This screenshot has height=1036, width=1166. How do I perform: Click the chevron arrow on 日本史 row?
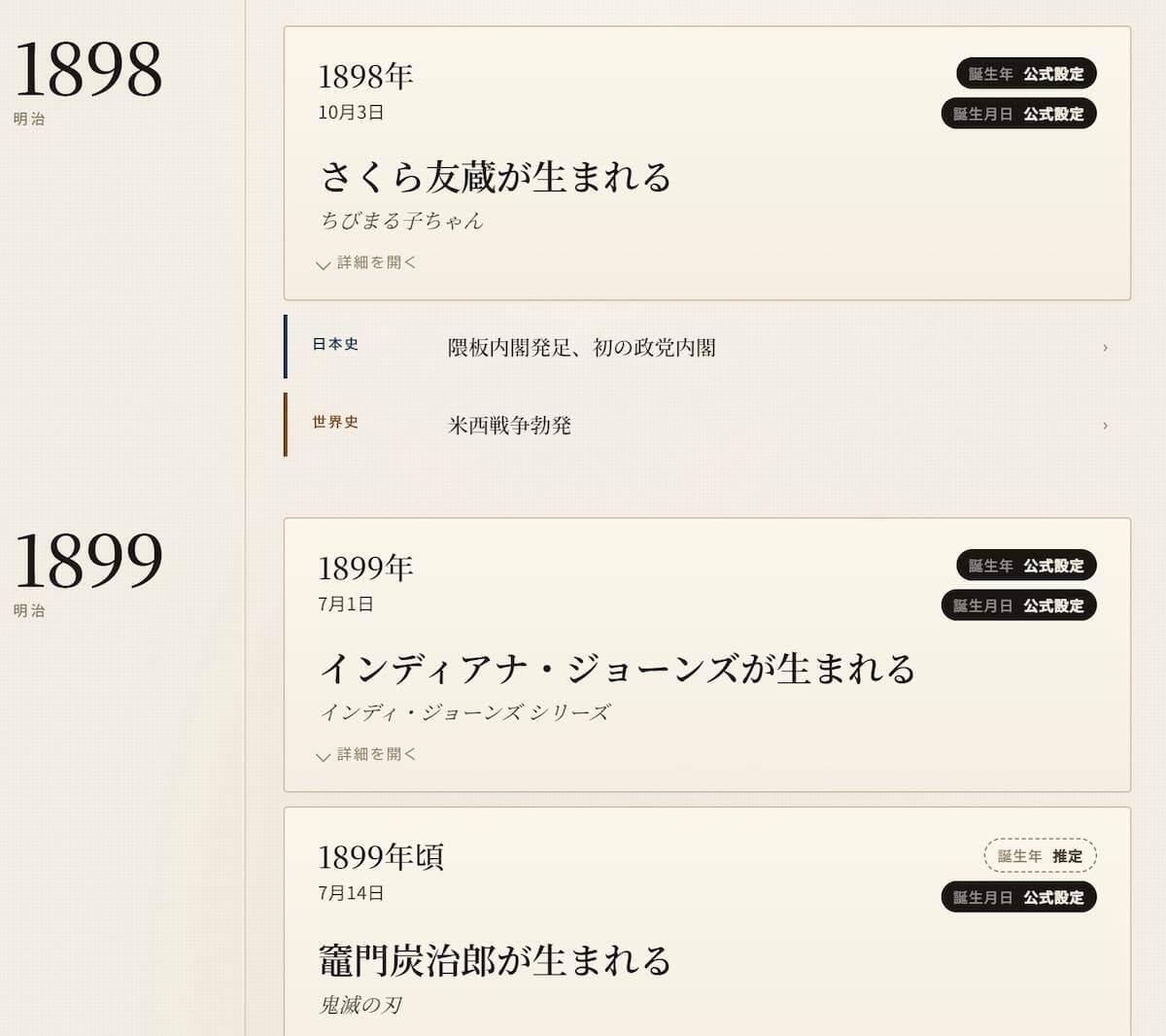pyautogui.click(x=1105, y=347)
